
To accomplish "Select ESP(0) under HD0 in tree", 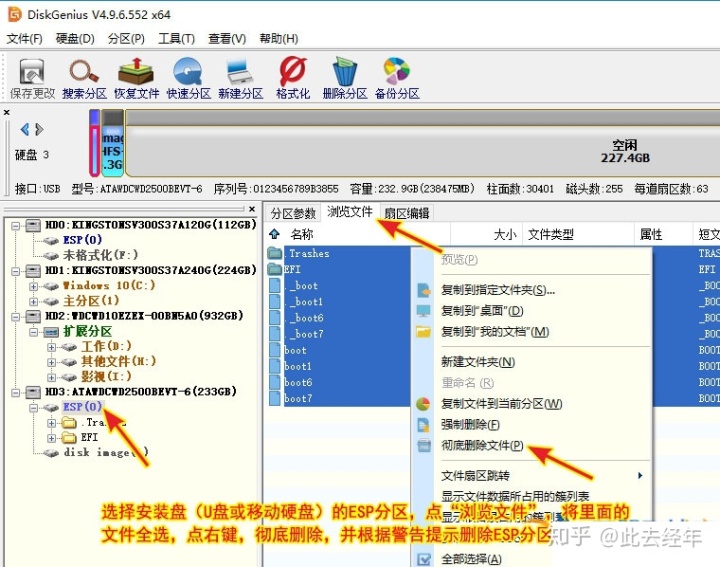I will click(82, 240).
